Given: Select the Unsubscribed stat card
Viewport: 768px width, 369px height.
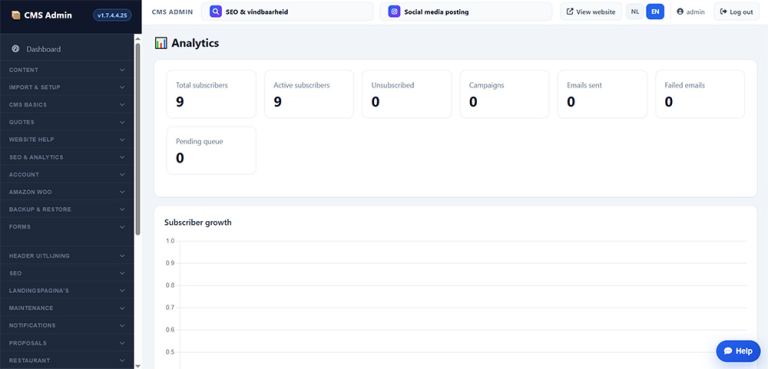Looking at the screenshot, I should [x=407, y=94].
